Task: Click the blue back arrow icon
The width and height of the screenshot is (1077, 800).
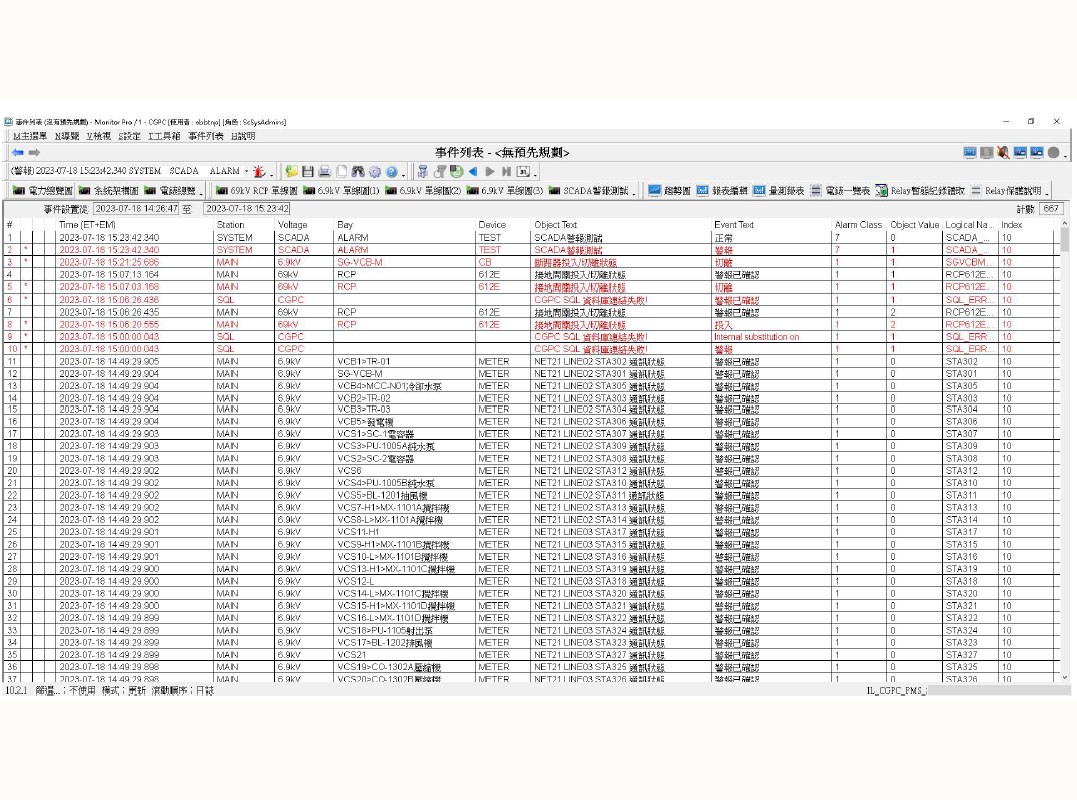Action: (x=17, y=152)
